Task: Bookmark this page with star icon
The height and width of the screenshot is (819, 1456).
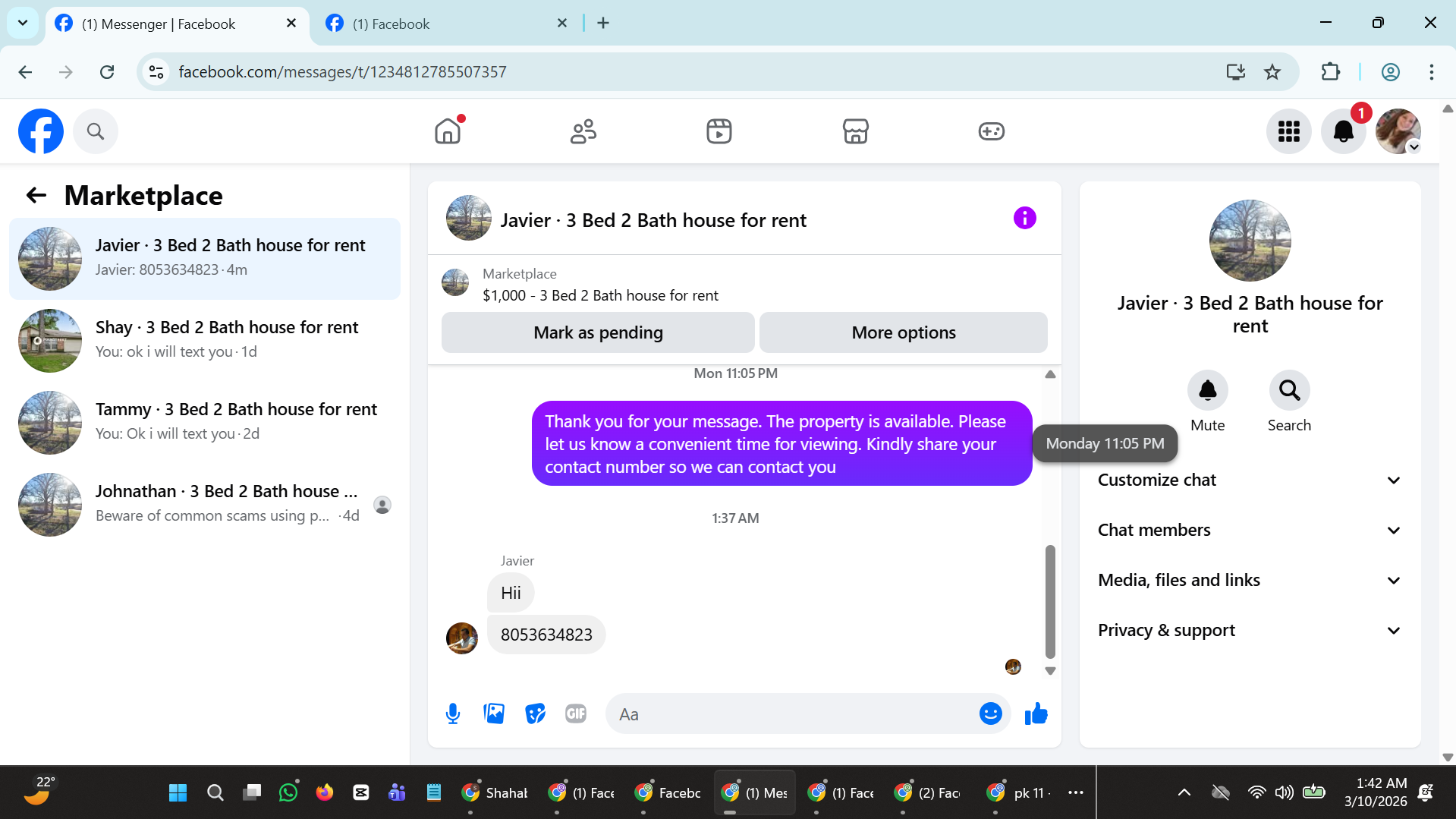Action: (1272, 72)
